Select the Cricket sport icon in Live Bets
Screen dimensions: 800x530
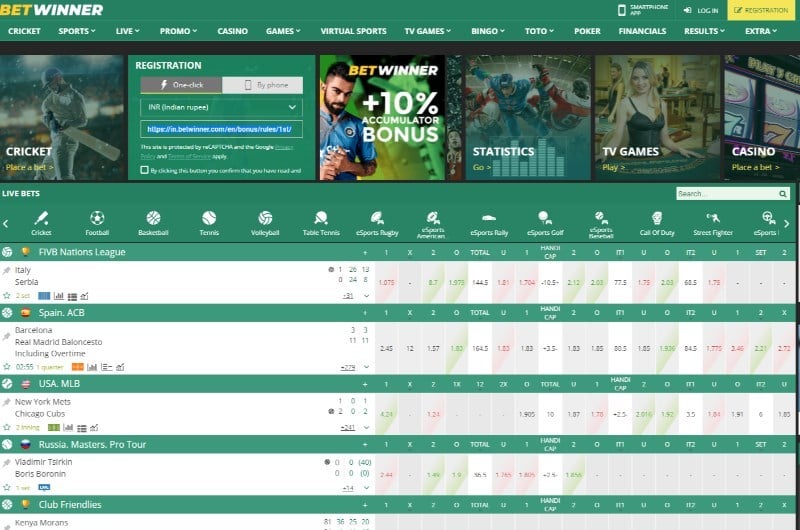41,223
